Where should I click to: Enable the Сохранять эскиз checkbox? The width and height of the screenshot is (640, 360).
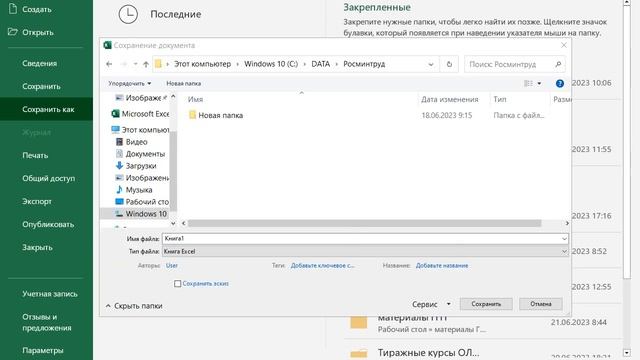(x=178, y=283)
